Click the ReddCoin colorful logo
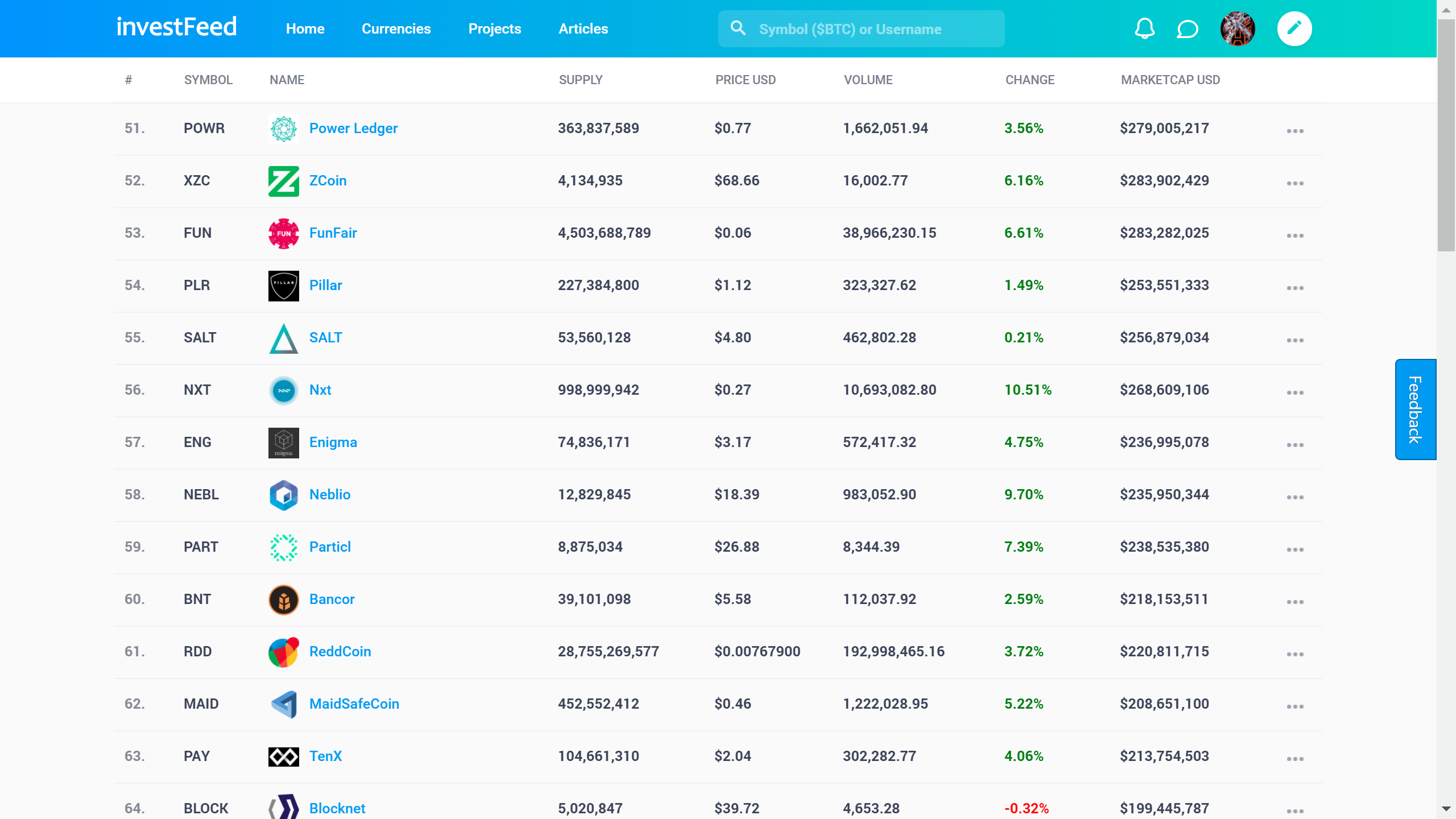 coord(284,652)
